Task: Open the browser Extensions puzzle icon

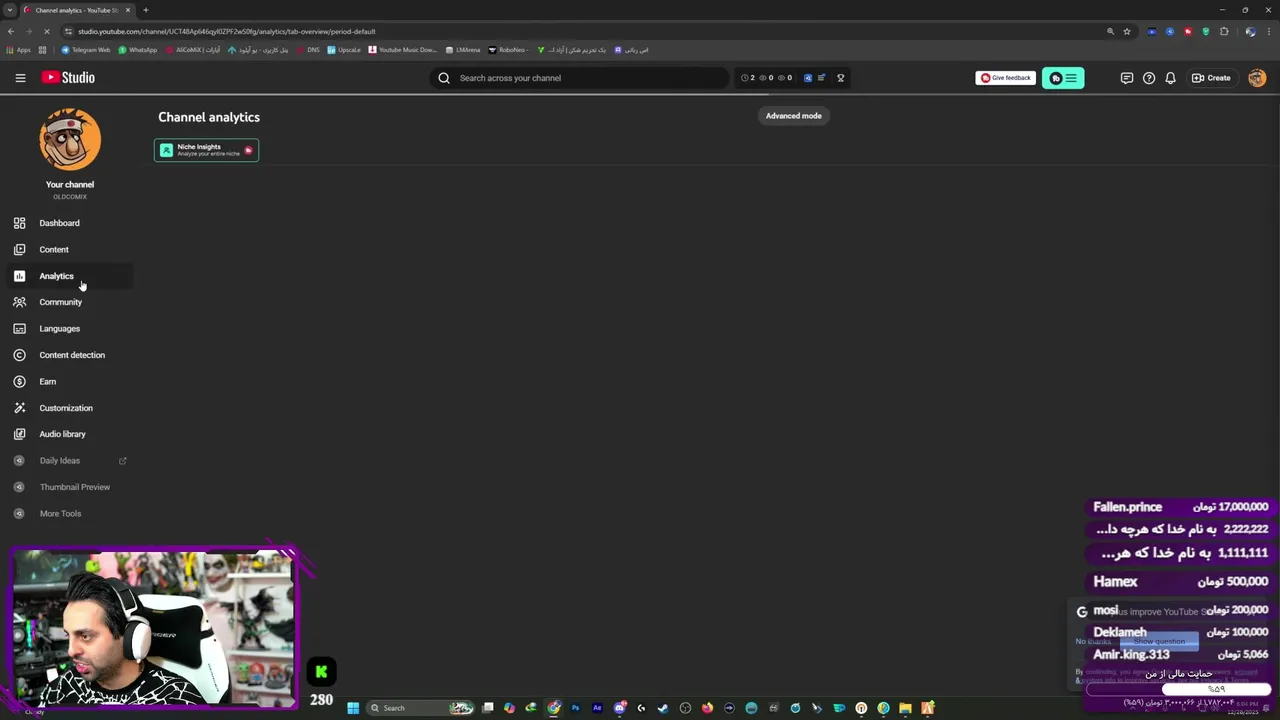Action: click(x=1224, y=31)
